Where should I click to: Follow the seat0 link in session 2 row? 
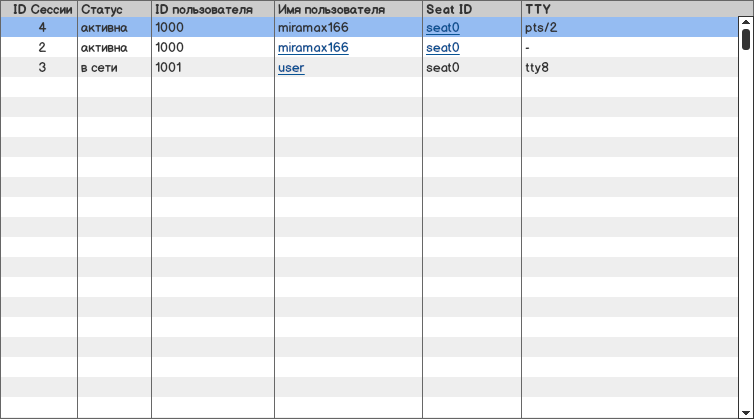(x=443, y=48)
